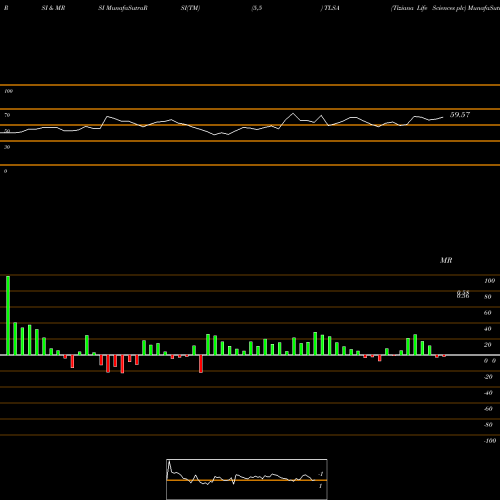Click the tallest green histogram bar at the left edge
This screenshot has width=500, height=500.
coord(8,315)
